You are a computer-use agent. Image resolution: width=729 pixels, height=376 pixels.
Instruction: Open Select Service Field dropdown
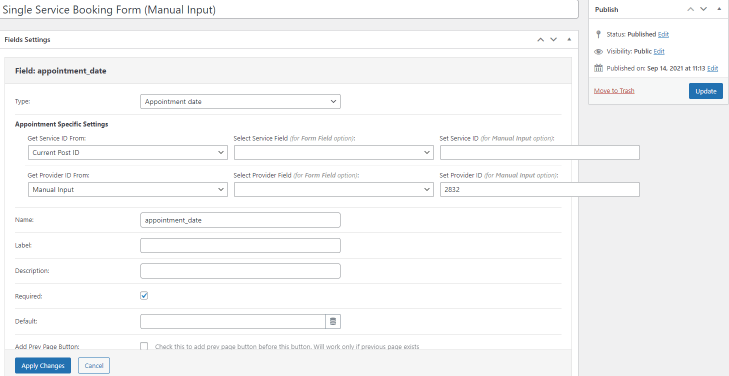pyautogui.click(x=334, y=152)
